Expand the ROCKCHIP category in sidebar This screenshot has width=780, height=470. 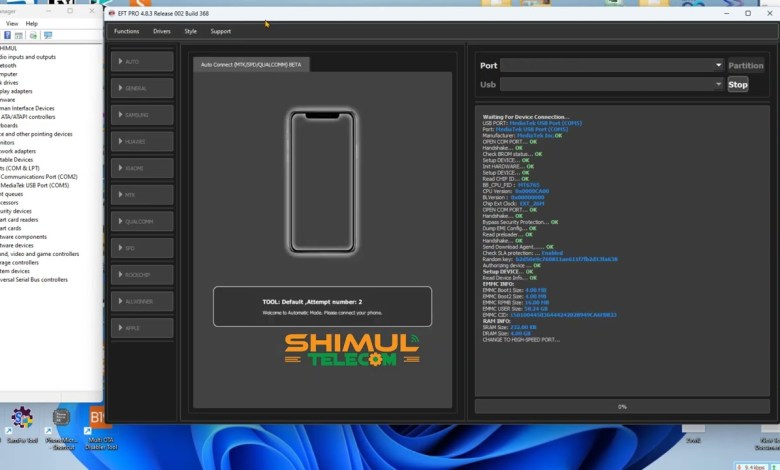[x=142, y=275]
